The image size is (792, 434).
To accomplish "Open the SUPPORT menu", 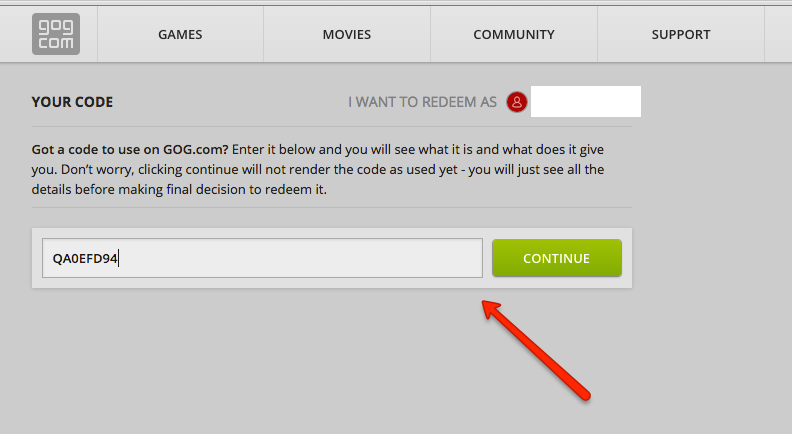I will click(x=681, y=34).
